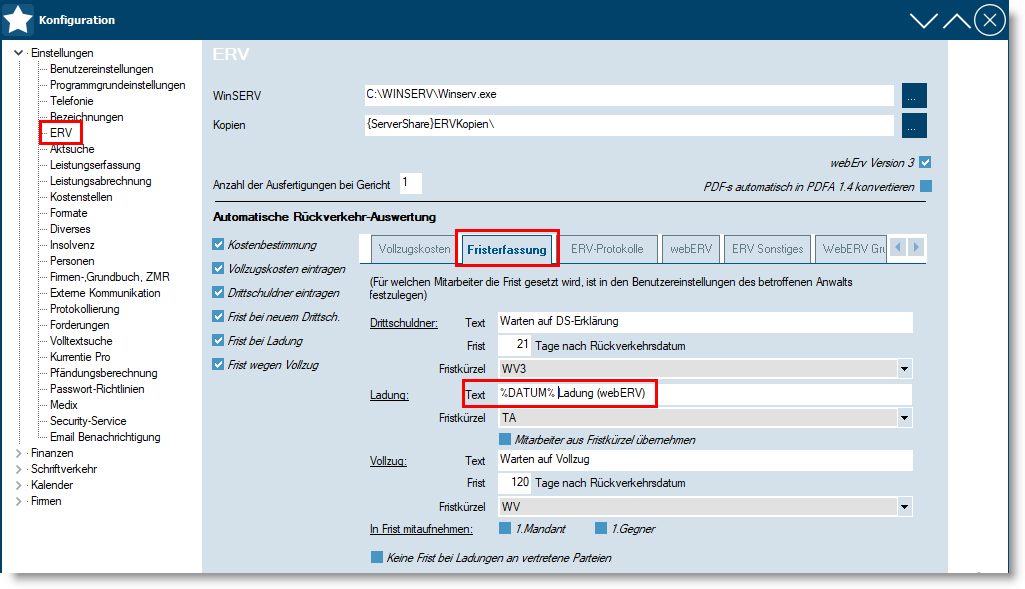Switch to the Vollzugskosten tab

click(414, 249)
